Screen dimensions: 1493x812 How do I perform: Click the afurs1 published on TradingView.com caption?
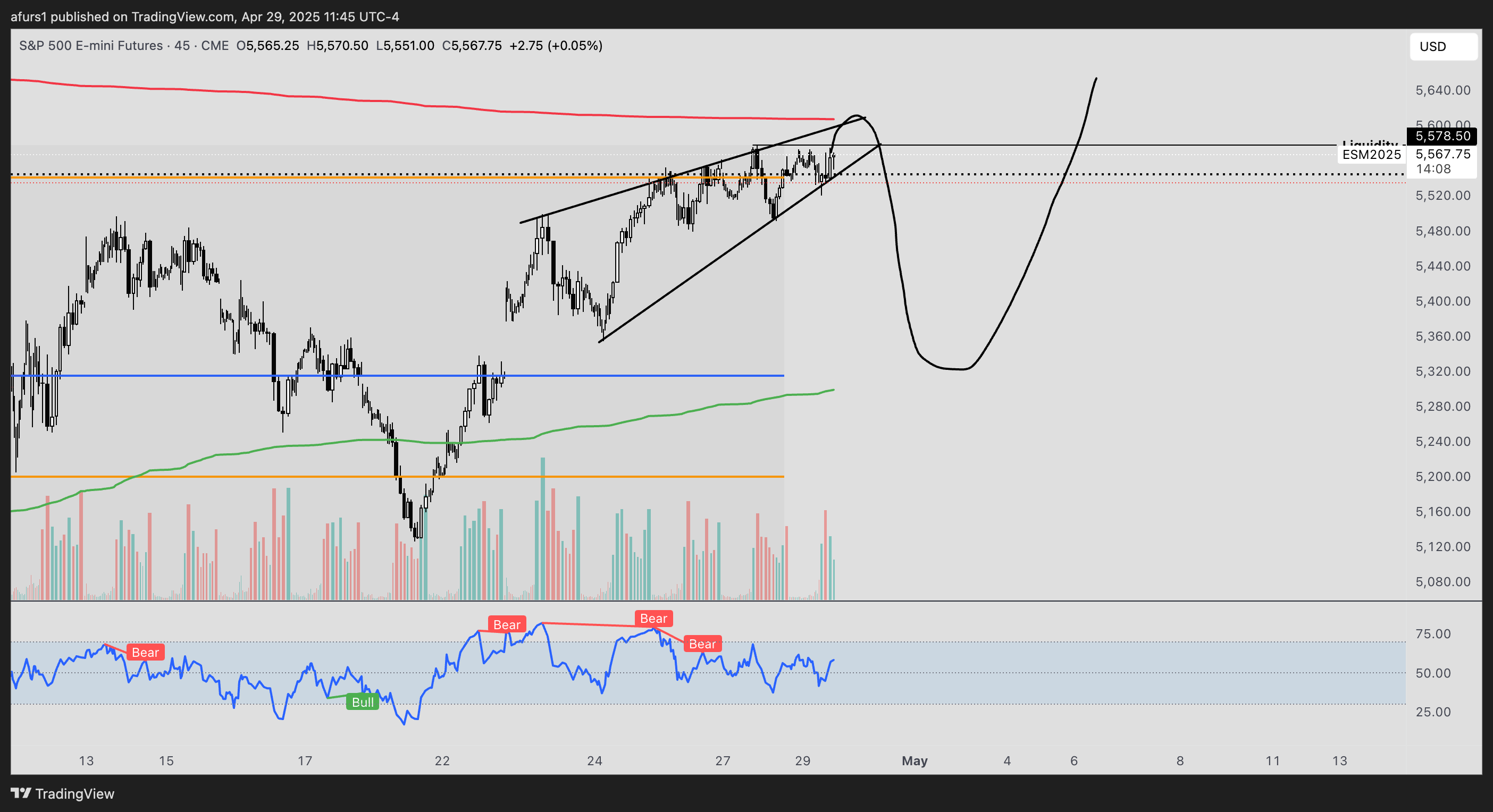tap(205, 16)
